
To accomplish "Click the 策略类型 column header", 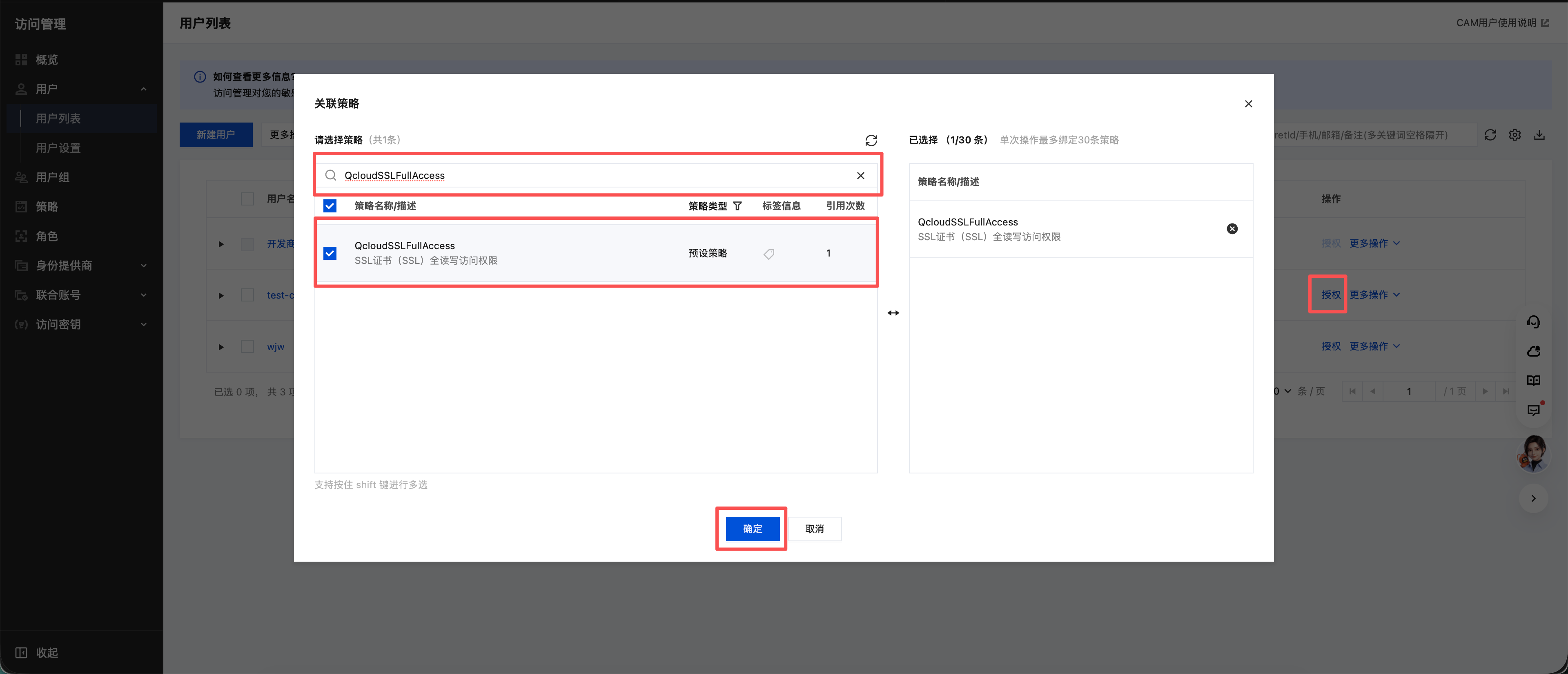I will (x=707, y=206).
